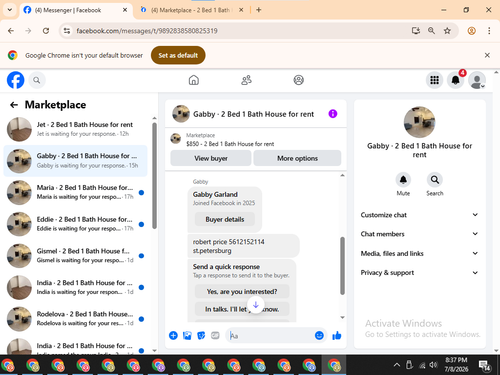Open a new browser tab
The image size is (500, 375).
(259, 10)
